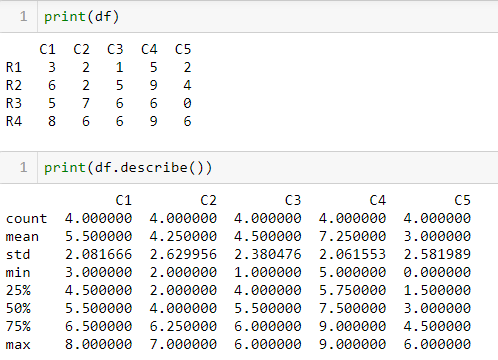Click the mean value 7.250000
The height and width of the screenshot is (360, 498).
point(352,237)
